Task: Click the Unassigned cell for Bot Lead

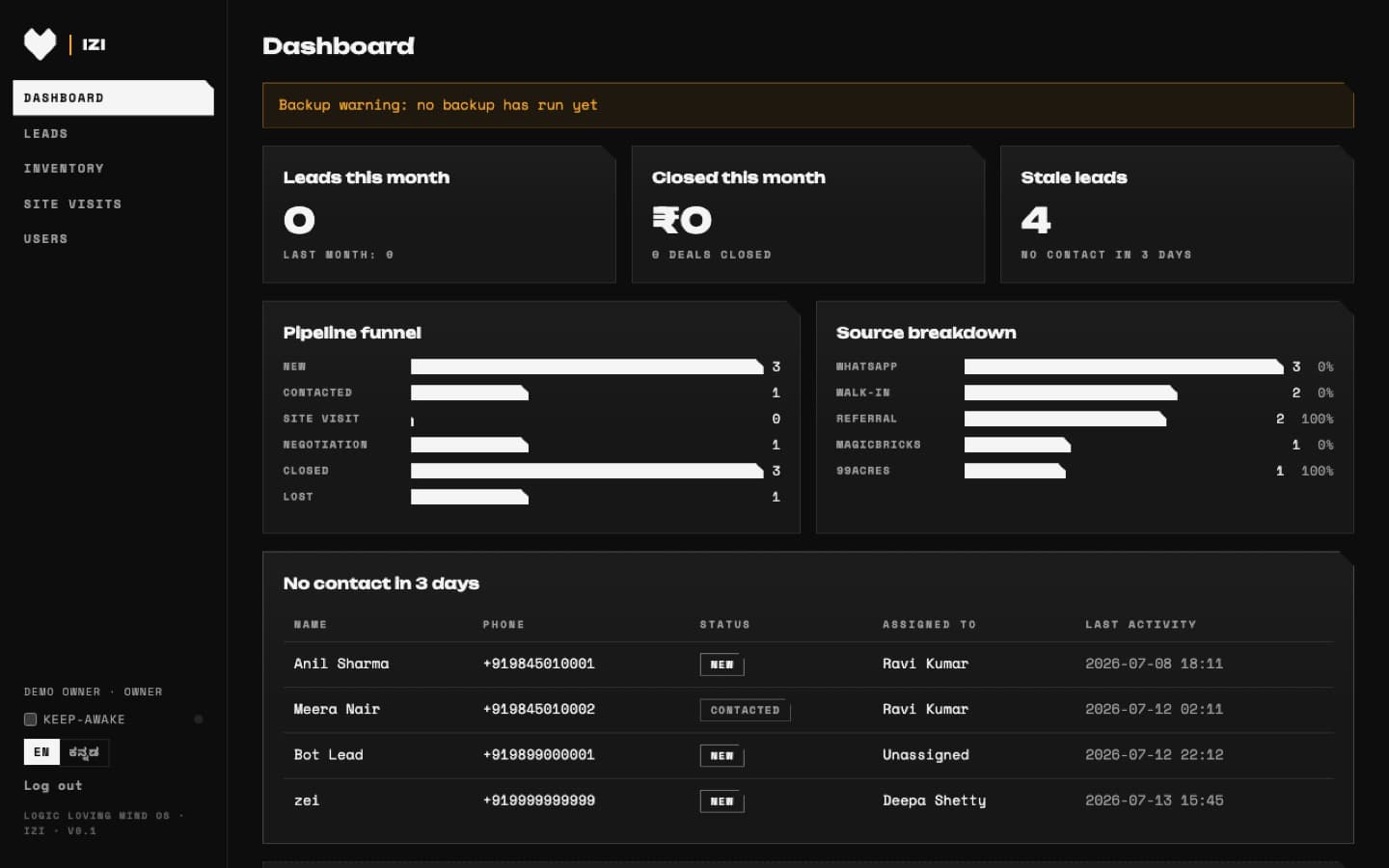Action: pos(926,755)
